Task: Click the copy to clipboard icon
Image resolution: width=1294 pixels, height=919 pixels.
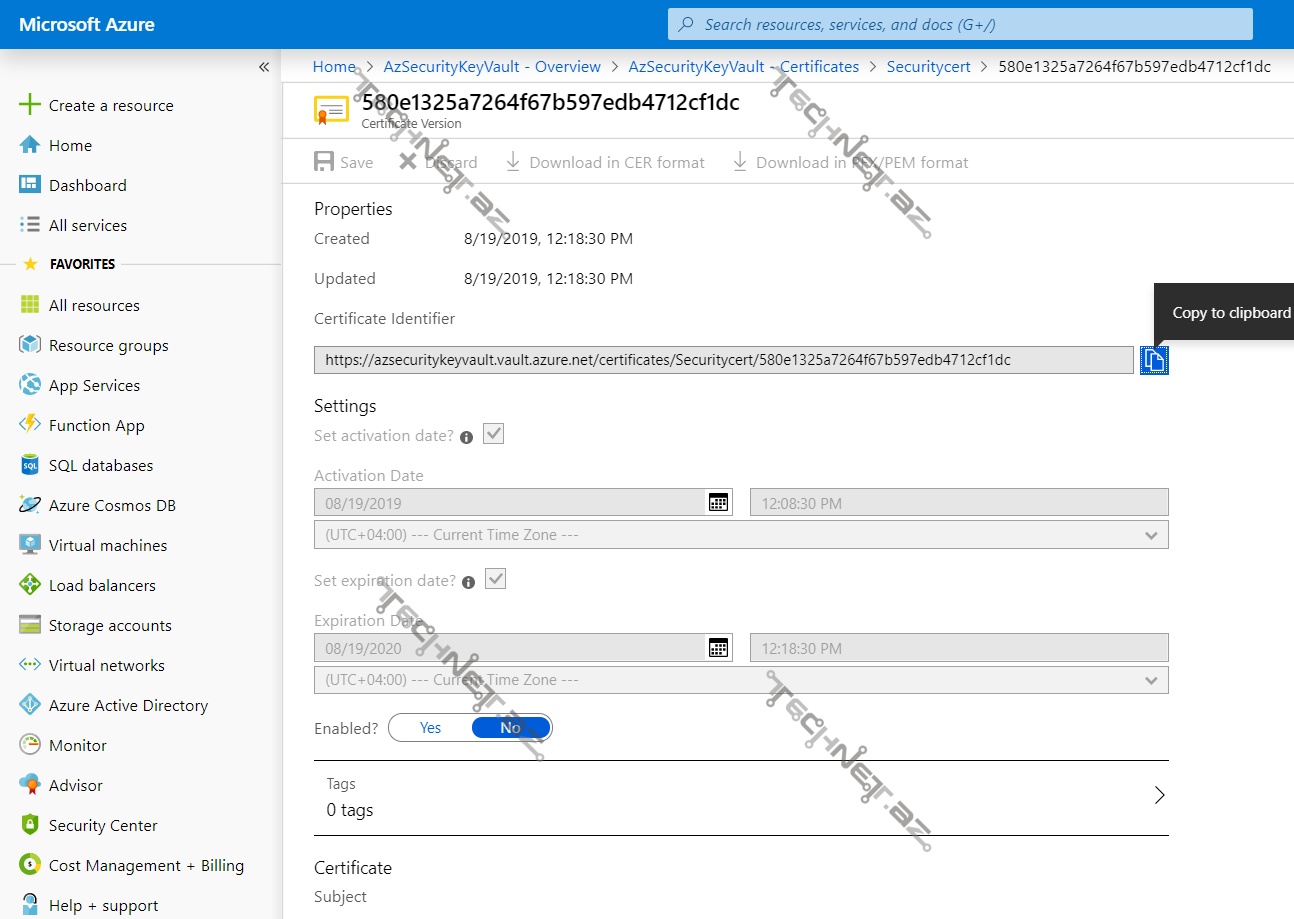Action: 1154,360
